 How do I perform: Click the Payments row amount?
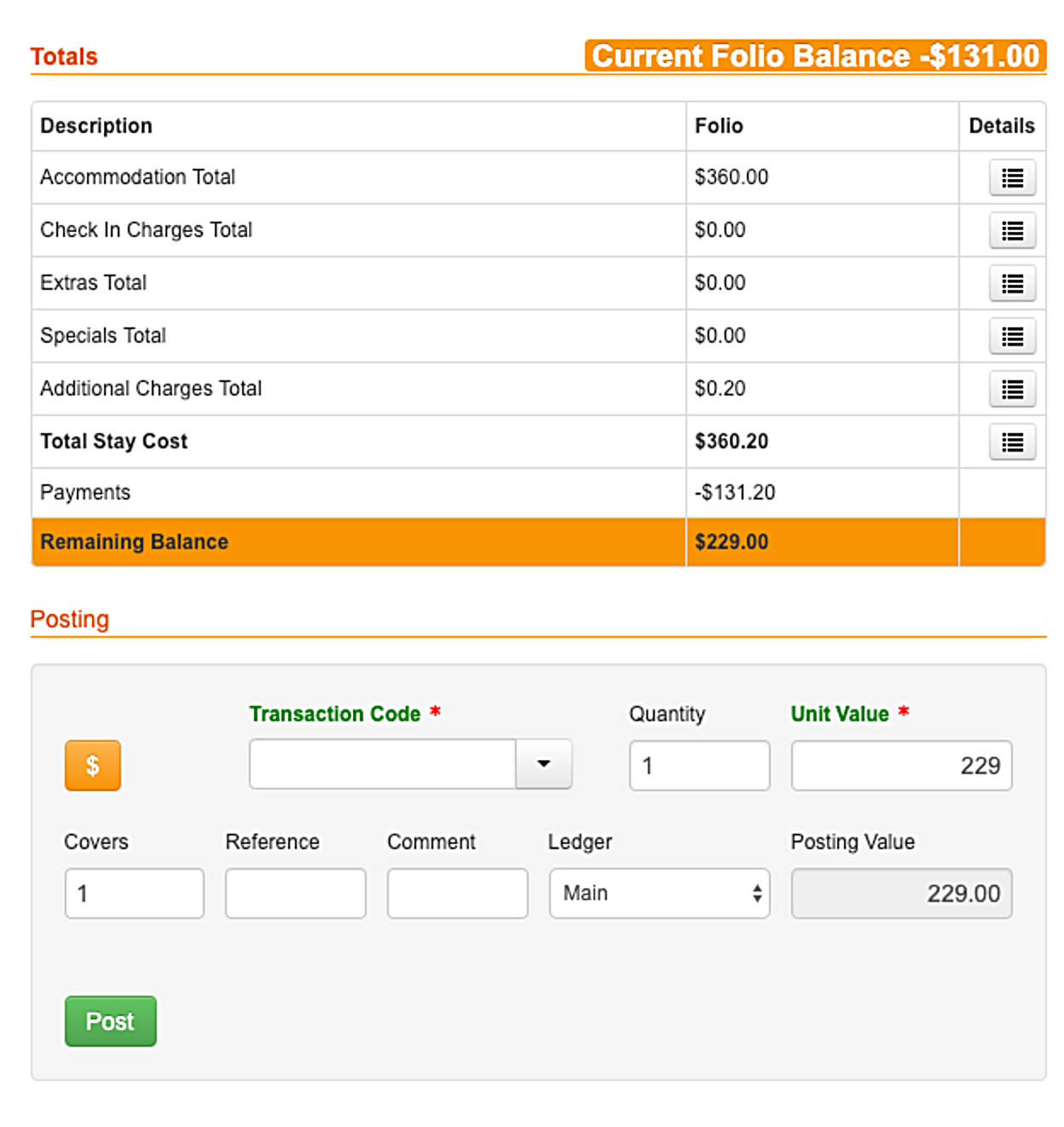click(x=735, y=492)
